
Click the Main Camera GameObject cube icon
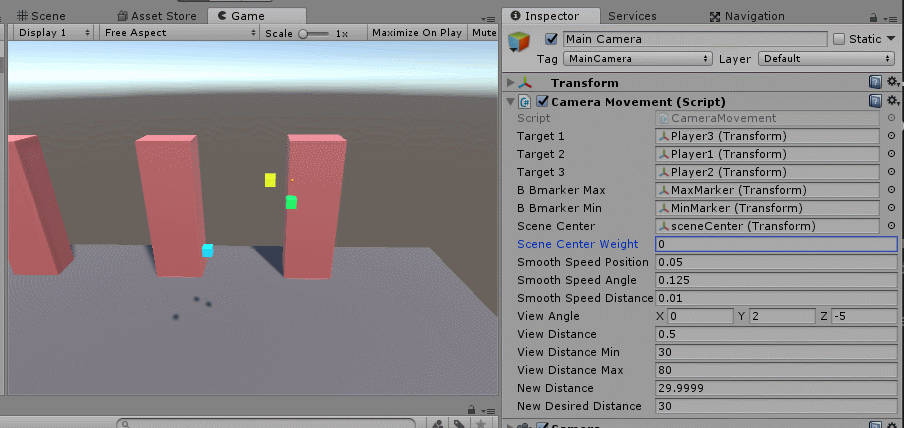click(519, 43)
